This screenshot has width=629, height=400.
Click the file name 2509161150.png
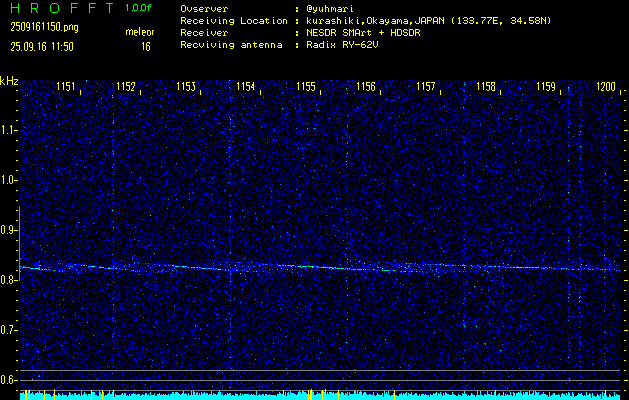[45, 27]
